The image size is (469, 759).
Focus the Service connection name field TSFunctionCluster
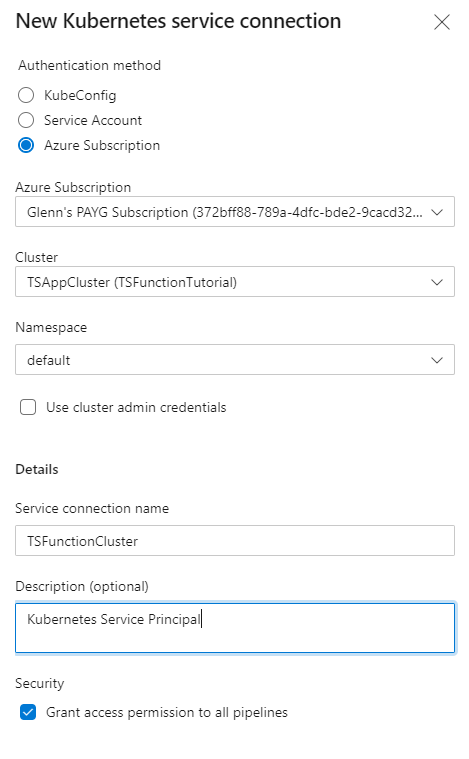tap(235, 541)
